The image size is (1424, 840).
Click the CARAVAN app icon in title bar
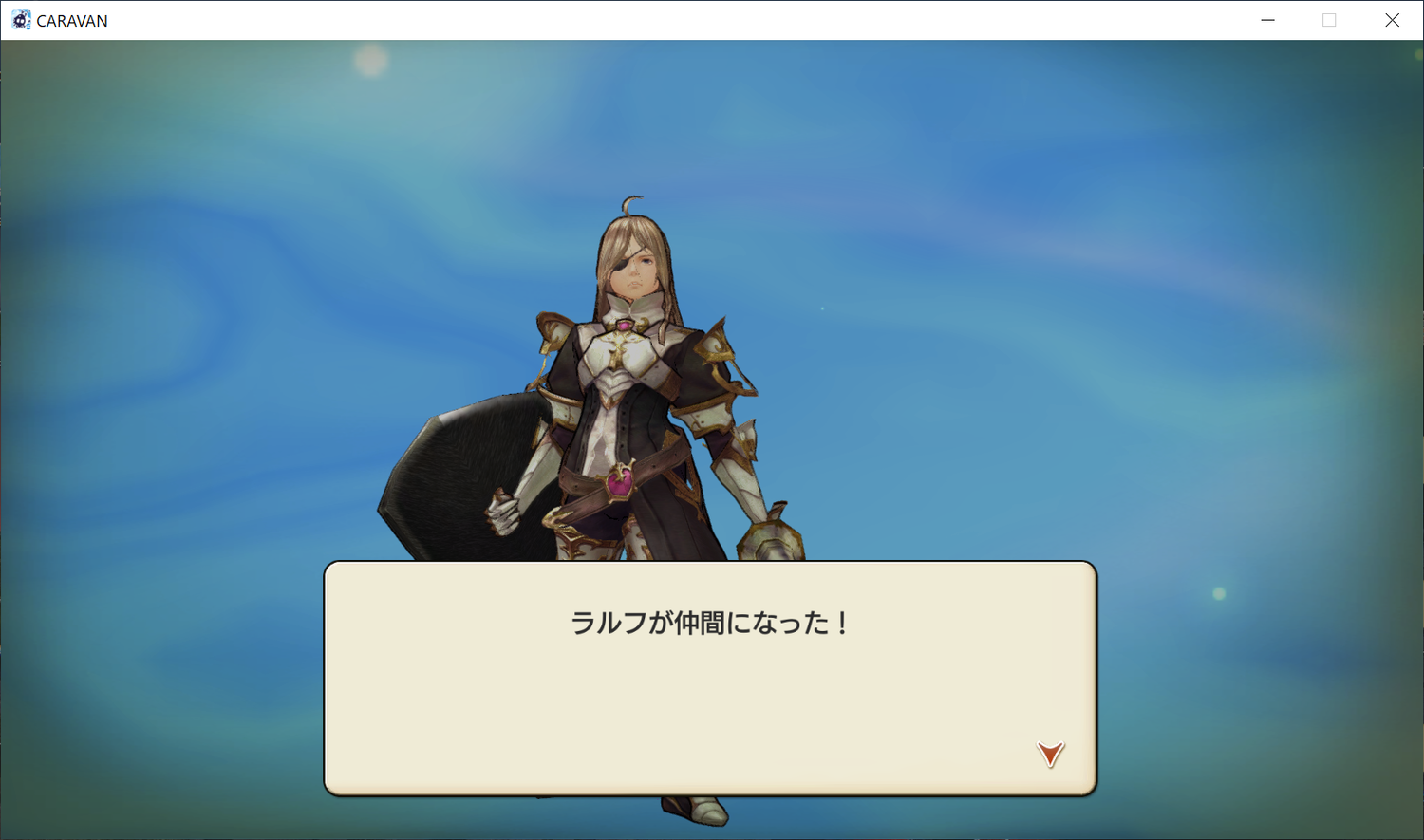point(21,20)
